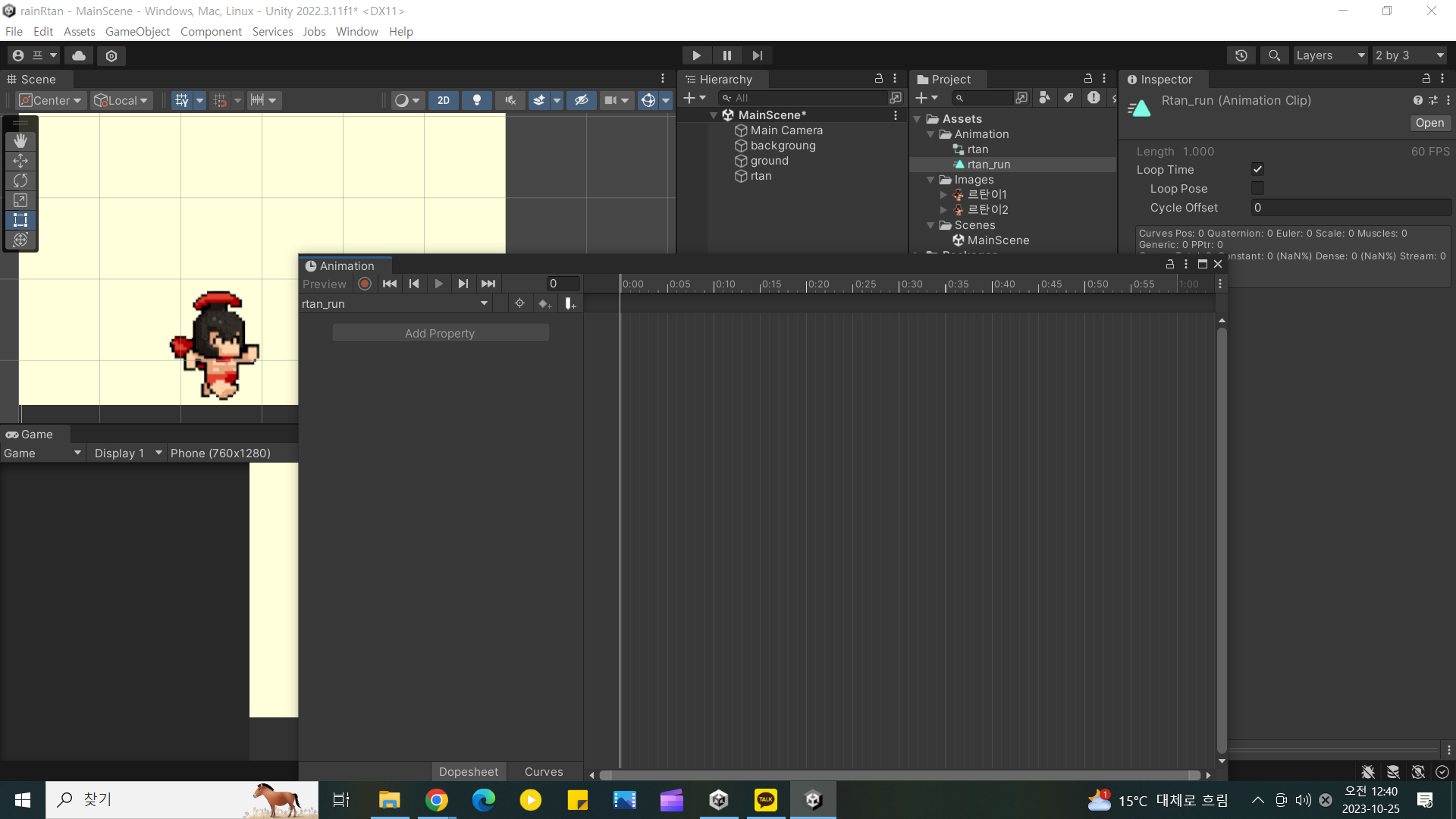Open KakaoTalk from the taskbar
Image resolution: width=1456 pixels, height=819 pixels.
click(765, 800)
